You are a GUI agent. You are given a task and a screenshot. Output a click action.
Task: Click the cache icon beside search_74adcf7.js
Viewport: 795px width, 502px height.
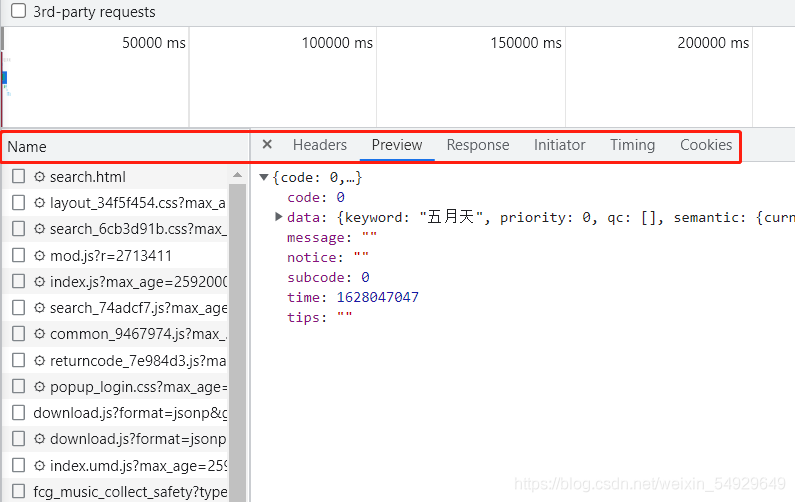40,308
